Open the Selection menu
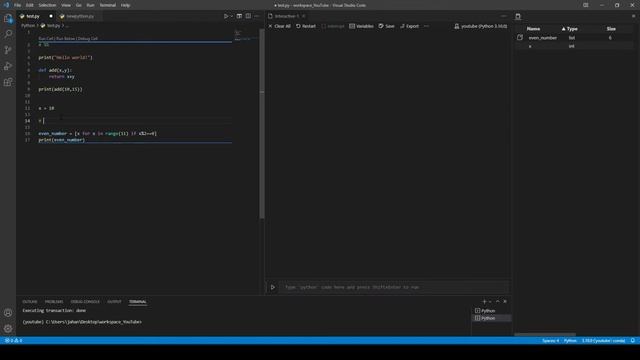Screen dimensions: 640x360 47,5
